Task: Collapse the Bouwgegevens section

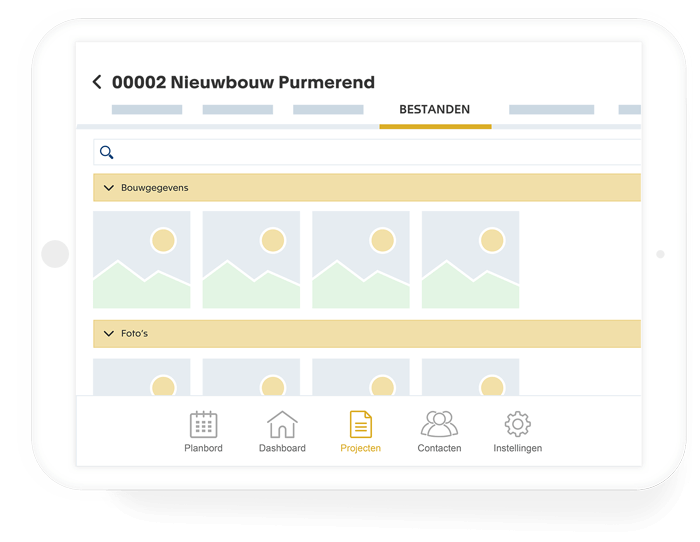Action: pyautogui.click(x=109, y=188)
